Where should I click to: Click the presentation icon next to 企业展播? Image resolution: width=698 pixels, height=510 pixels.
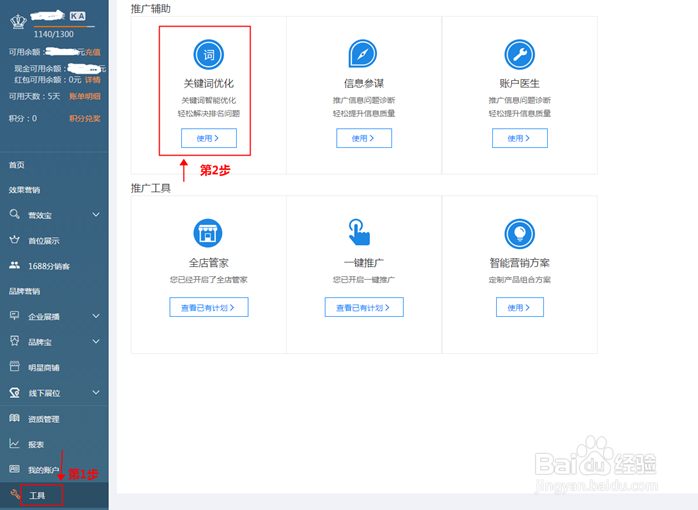pos(15,316)
